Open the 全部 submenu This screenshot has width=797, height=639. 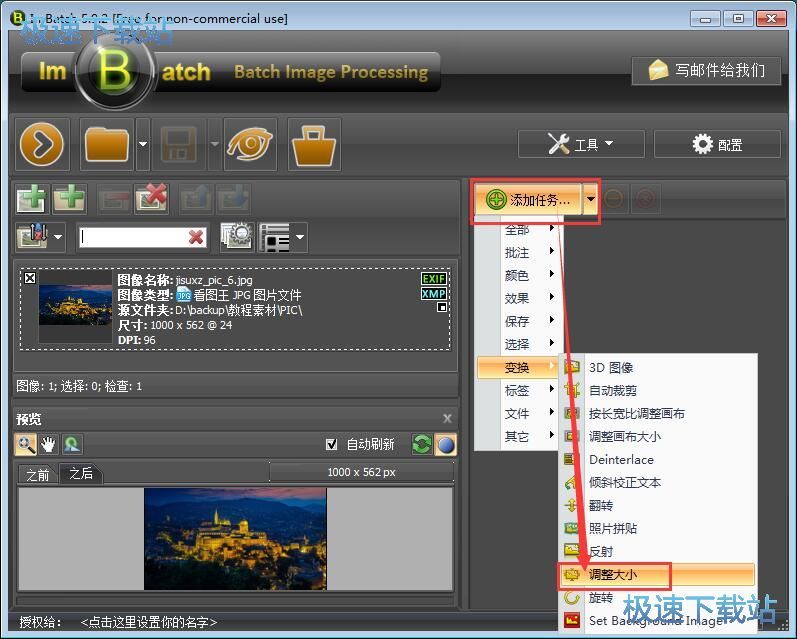[518, 229]
